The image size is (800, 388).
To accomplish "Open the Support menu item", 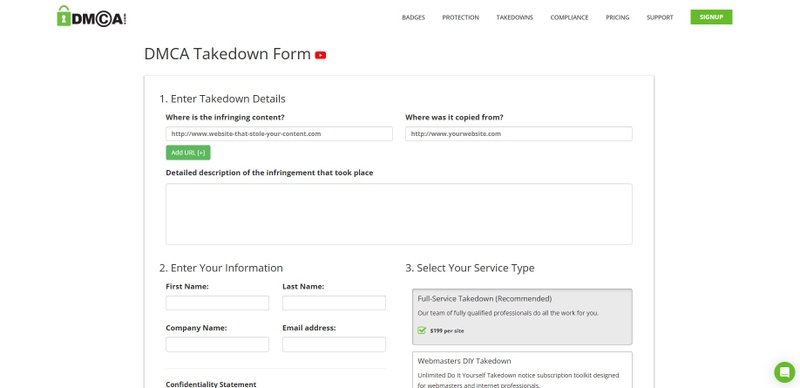I will point(660,17).
